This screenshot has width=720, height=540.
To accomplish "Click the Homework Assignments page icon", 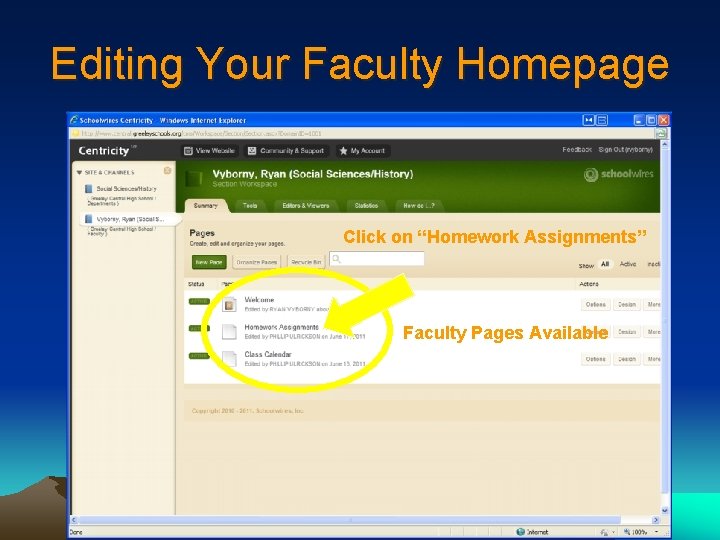I will coord(229,332).
